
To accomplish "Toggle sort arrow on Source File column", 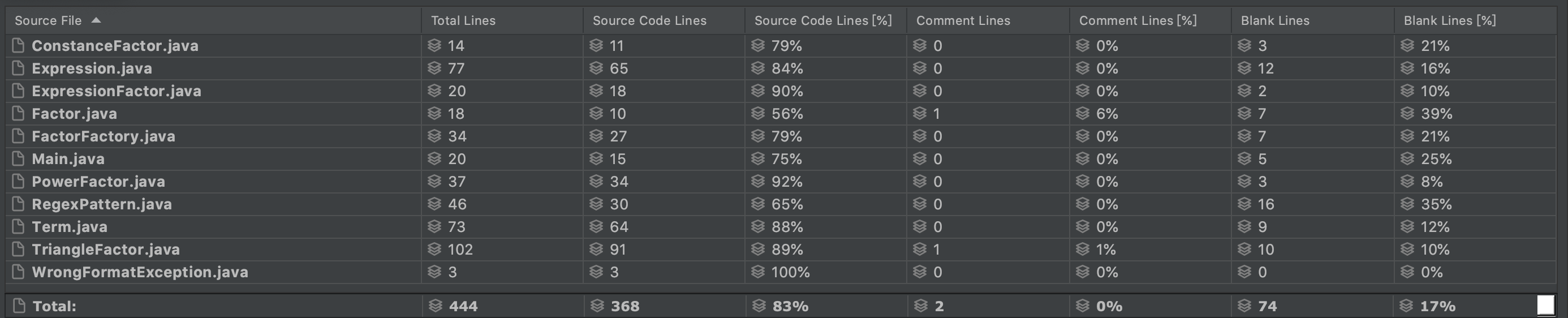I will point(96,20).
